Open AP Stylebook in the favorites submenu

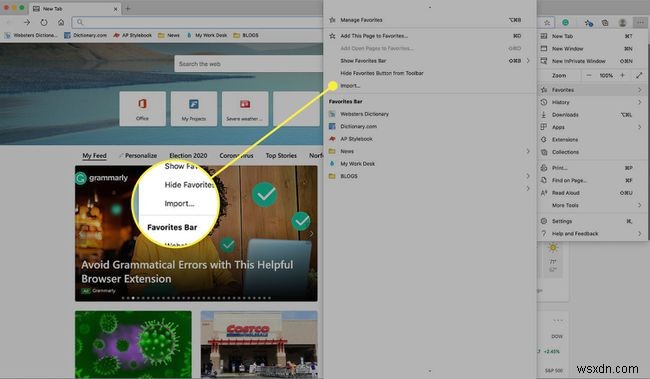click(429, 138)
